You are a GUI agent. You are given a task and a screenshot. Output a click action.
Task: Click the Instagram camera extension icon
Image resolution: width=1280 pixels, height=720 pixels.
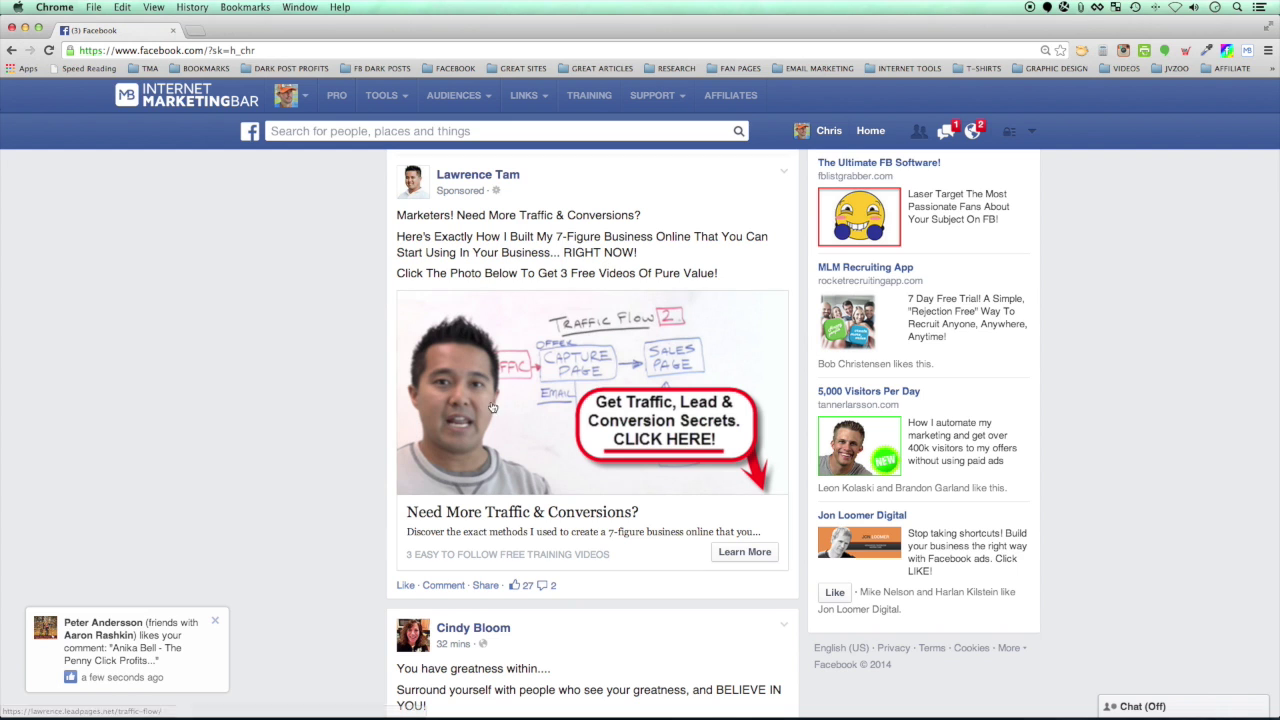coord(1123,50)
